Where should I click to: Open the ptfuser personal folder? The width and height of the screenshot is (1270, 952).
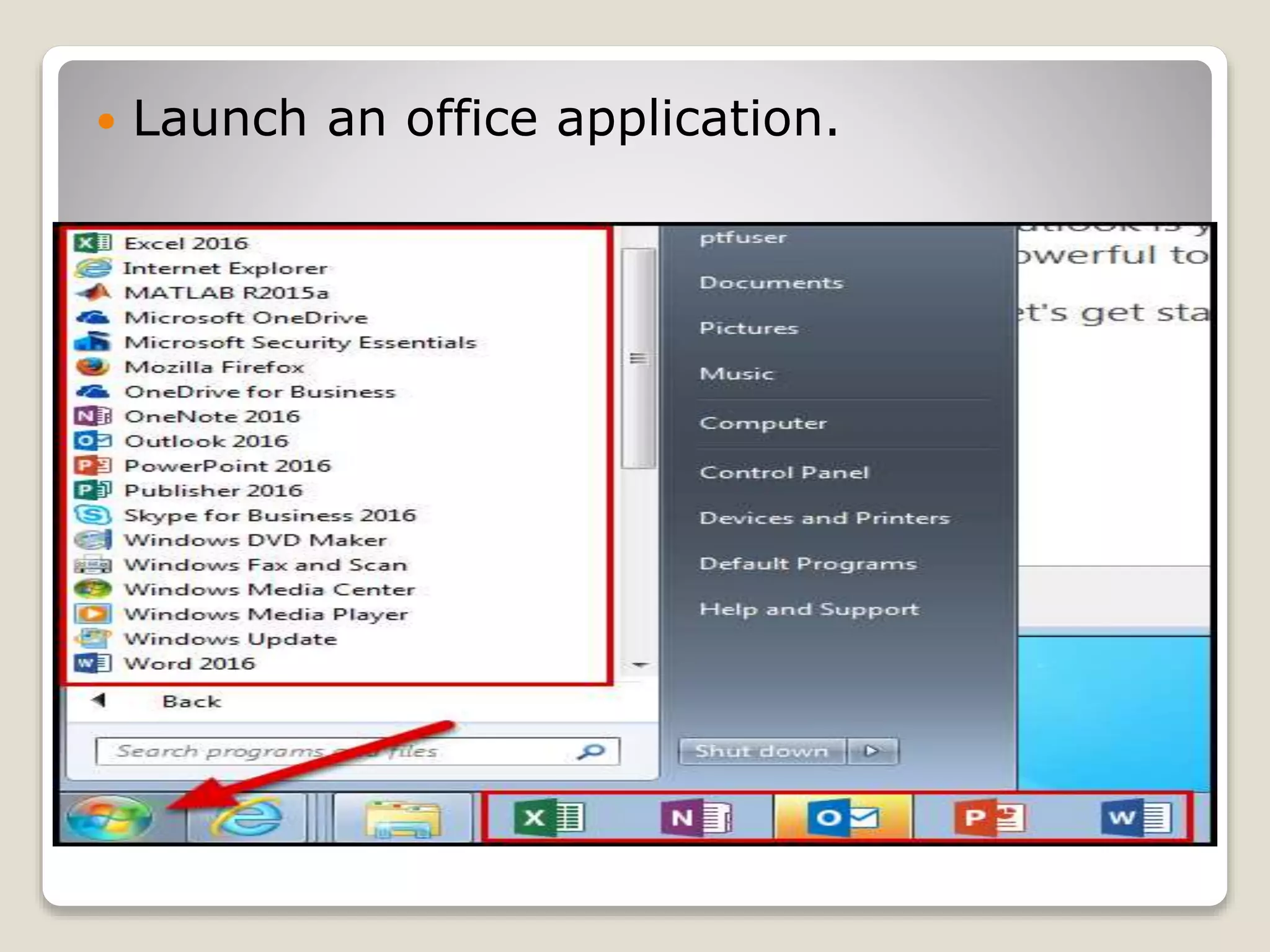click(x=743, y=237)
